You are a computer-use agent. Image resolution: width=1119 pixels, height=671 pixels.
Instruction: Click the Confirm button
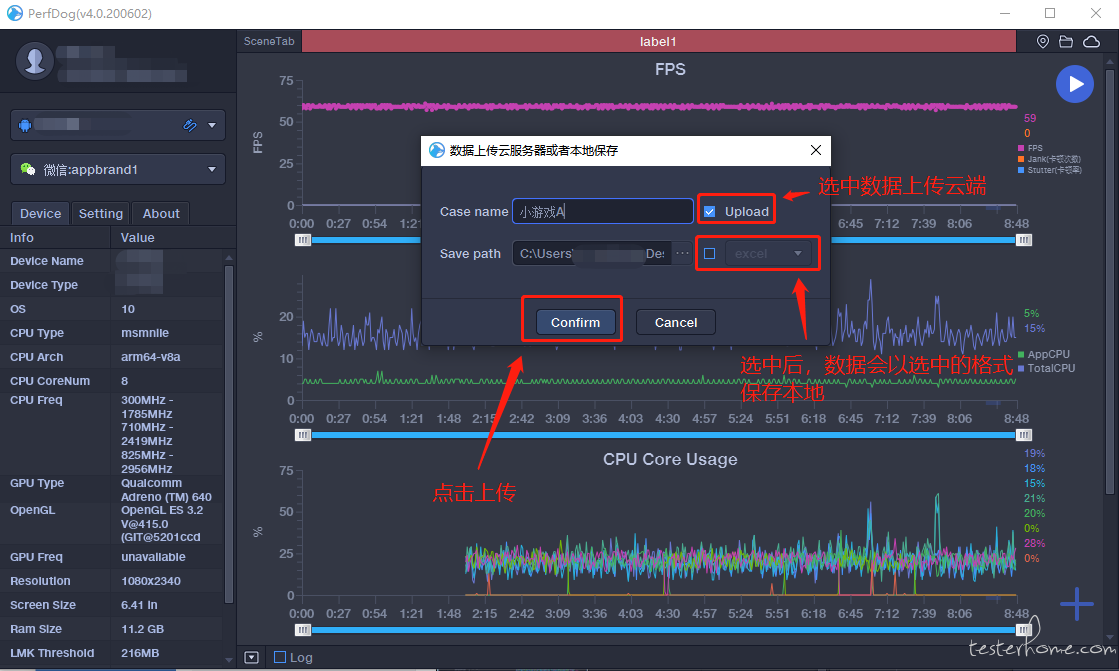(x=575, y=323)
